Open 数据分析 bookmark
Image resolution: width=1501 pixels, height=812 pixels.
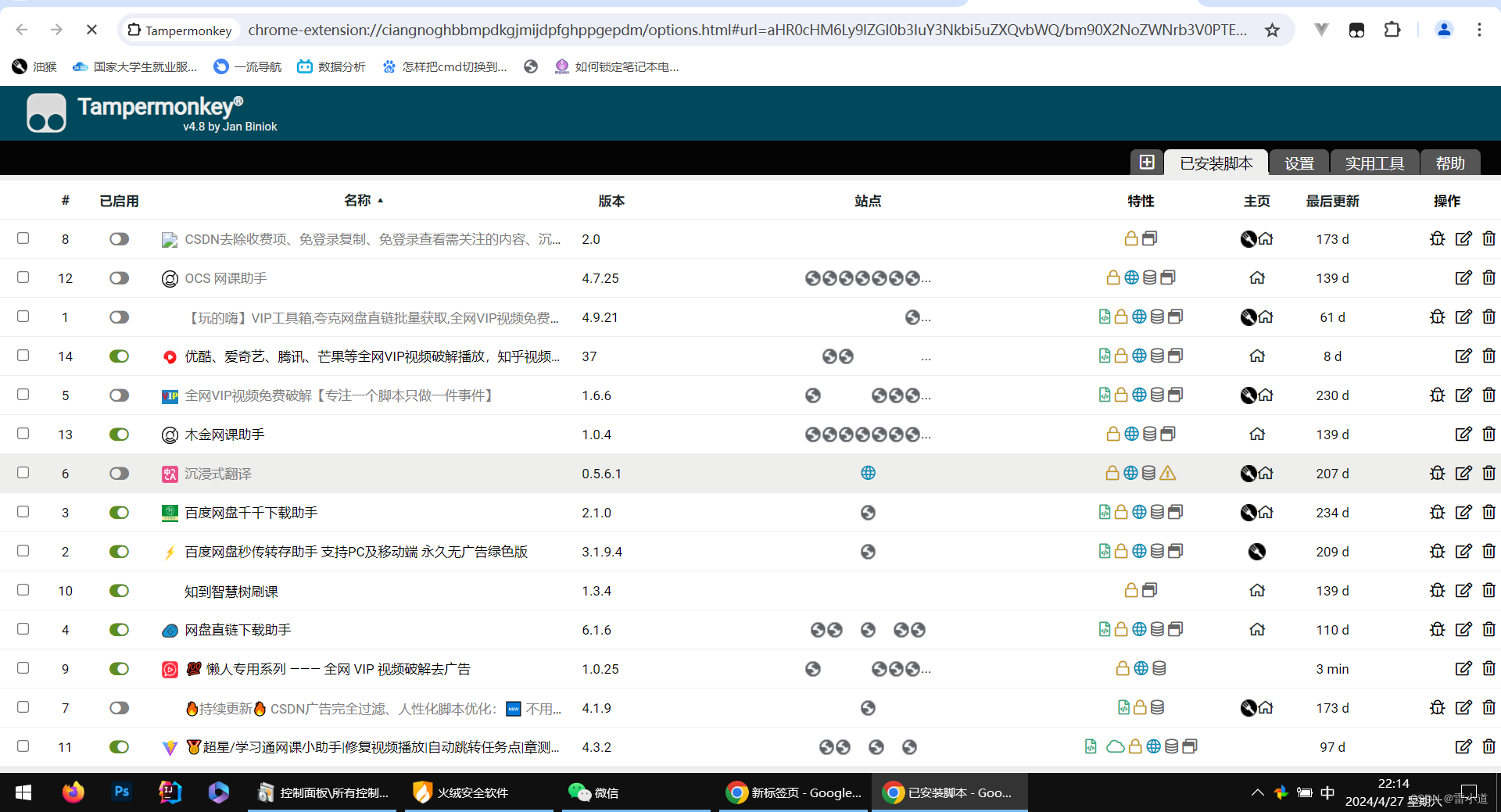click(331, 66)
